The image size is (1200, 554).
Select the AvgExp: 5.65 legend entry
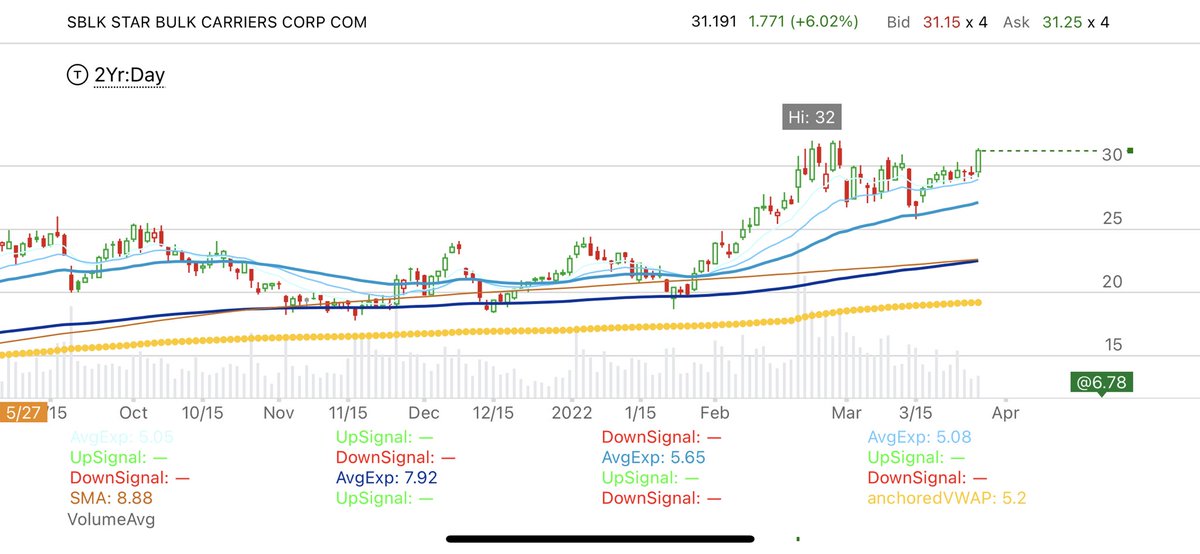click(x=655, y=457)
